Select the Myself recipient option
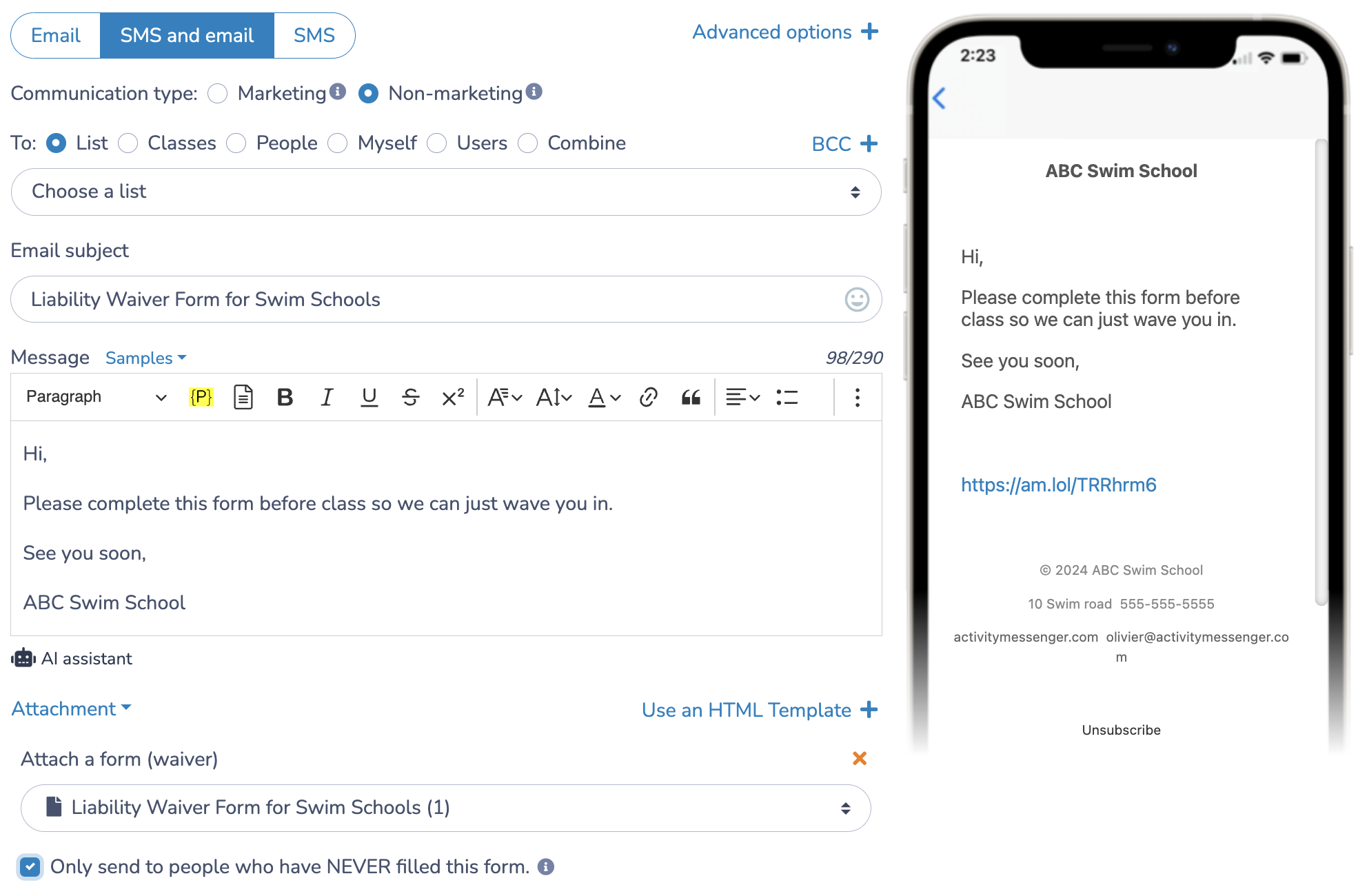1358x896 pixels. 338,143
